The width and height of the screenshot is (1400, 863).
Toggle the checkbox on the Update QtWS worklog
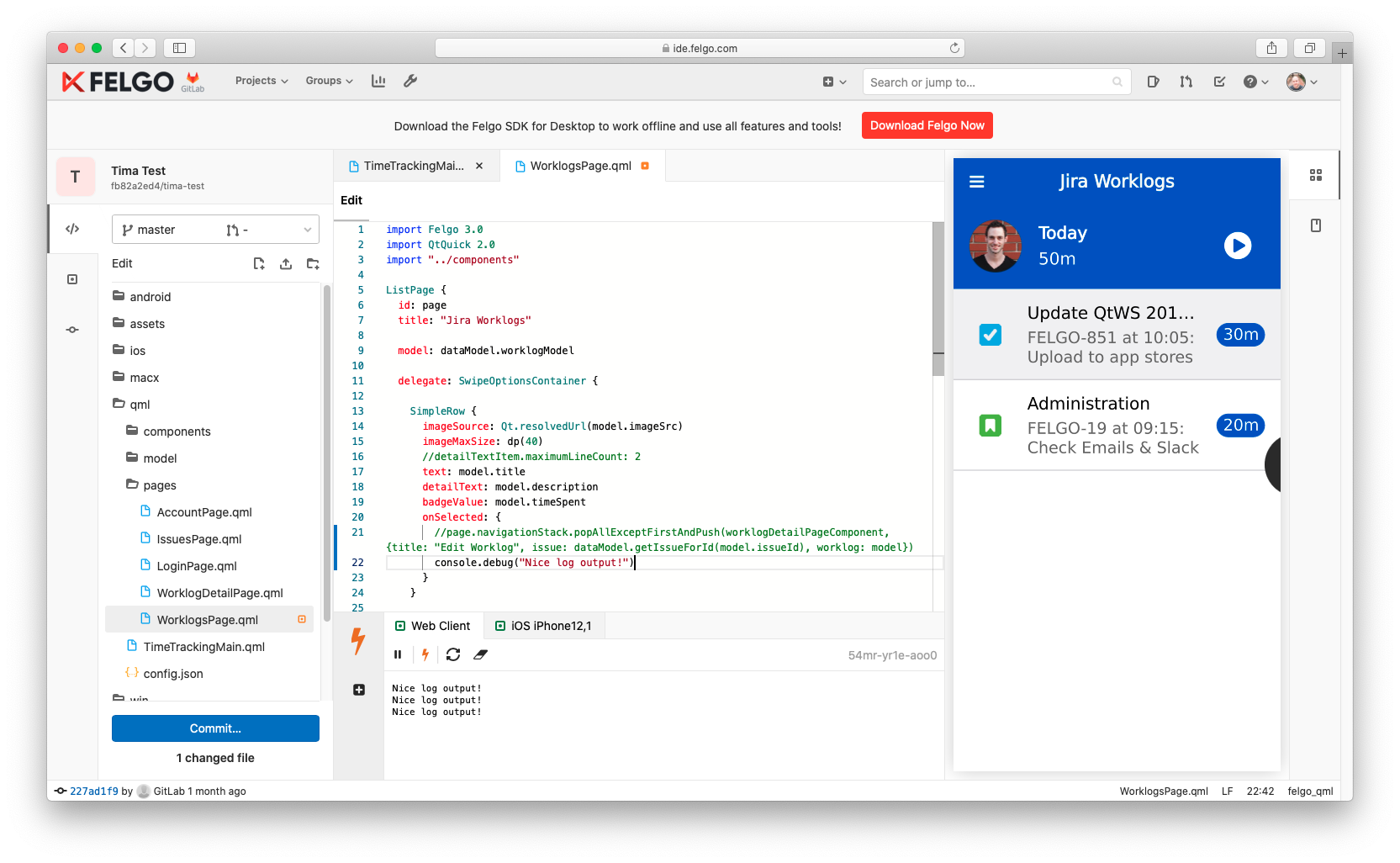point(990,334)
